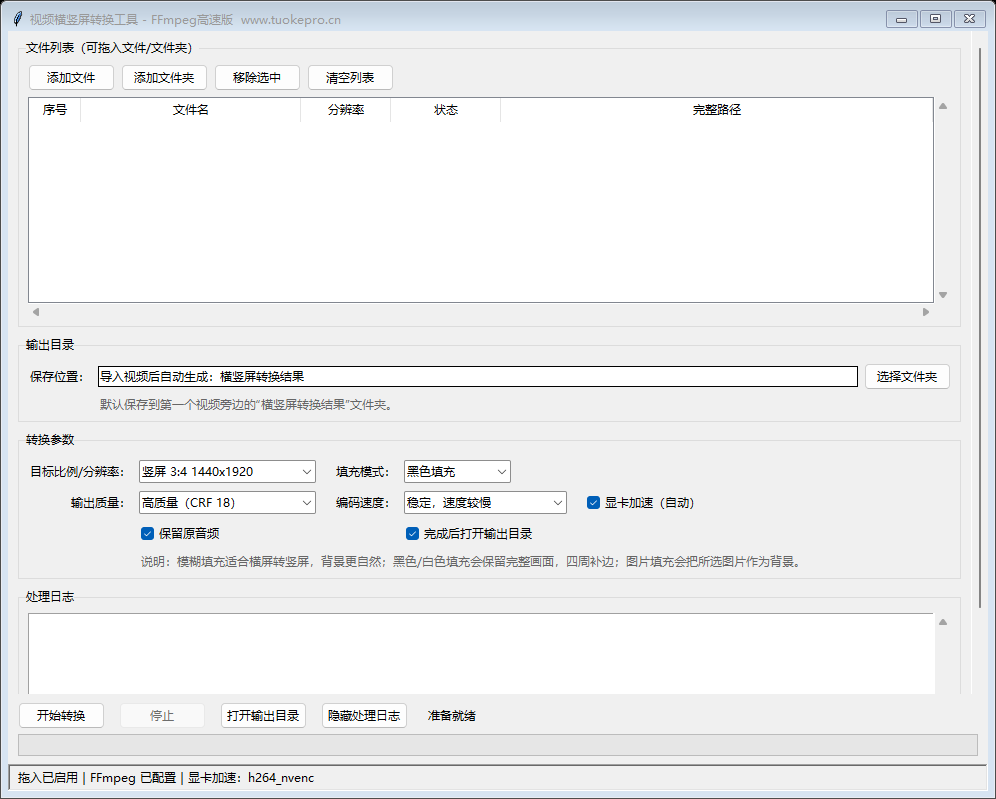The image size is (996, 799).
Task: Start conversion with 开始转换
Action: point(61,716)
